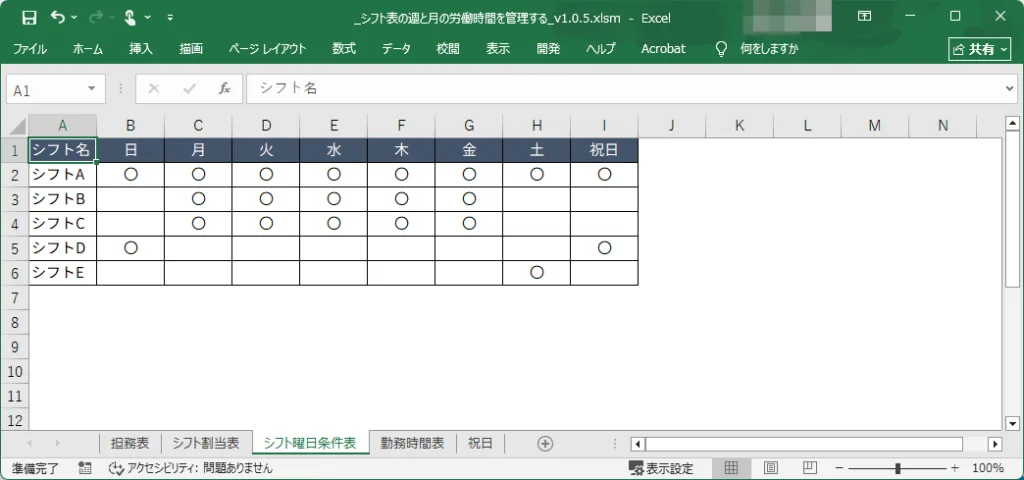Image resolution: width=1024 pixels, height=480 pixels.
Task: Select column K header
Action: (x=739, y=126)
